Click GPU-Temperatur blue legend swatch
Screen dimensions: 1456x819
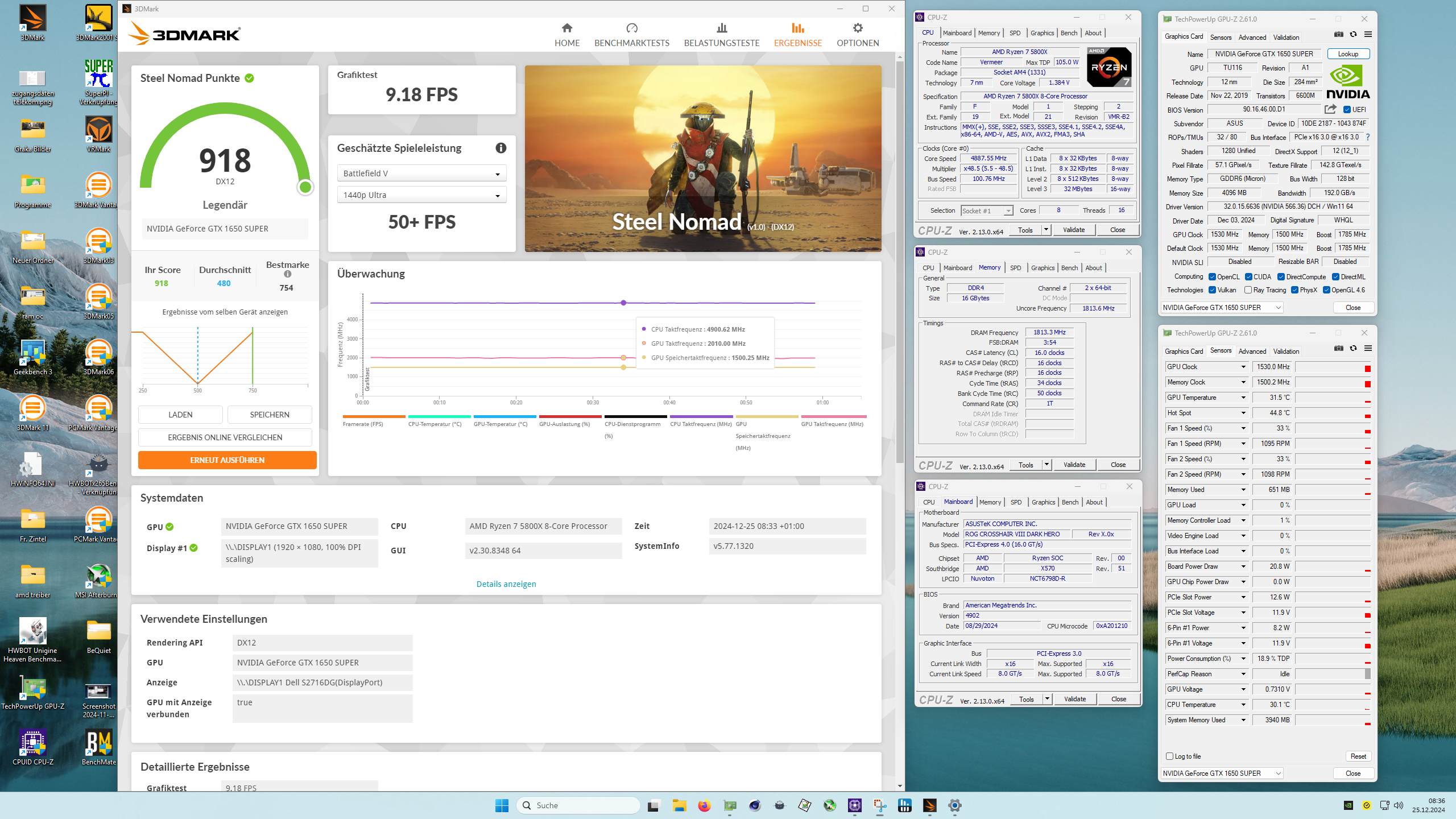click(504, 416)
